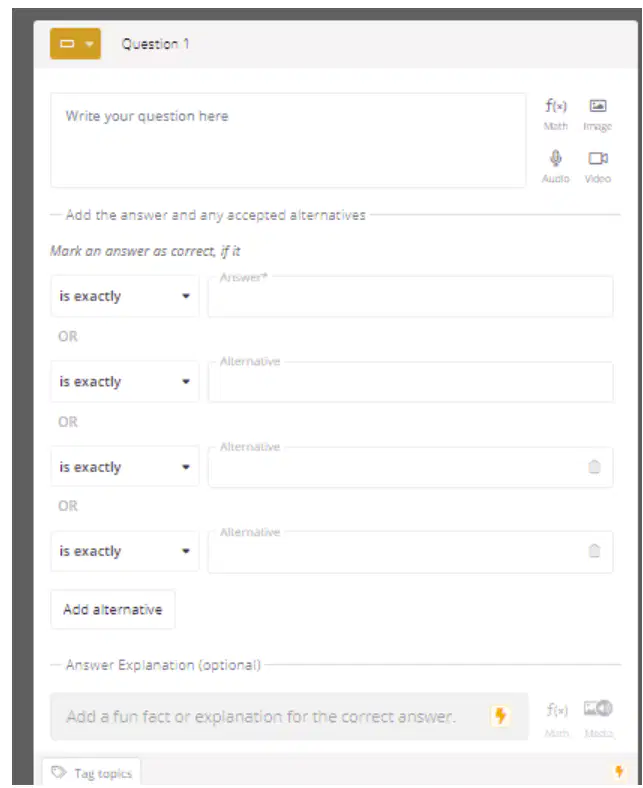Insert Math equation into the question
The height and width of the screenshot is (788, 643).
tap(556, 114)
